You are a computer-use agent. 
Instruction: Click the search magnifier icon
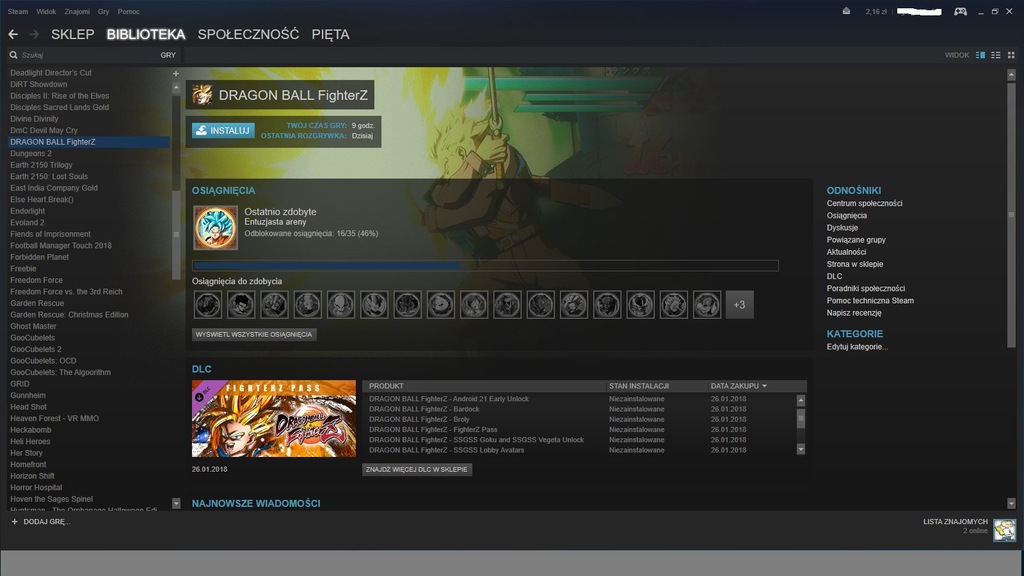tap(13, 56)
